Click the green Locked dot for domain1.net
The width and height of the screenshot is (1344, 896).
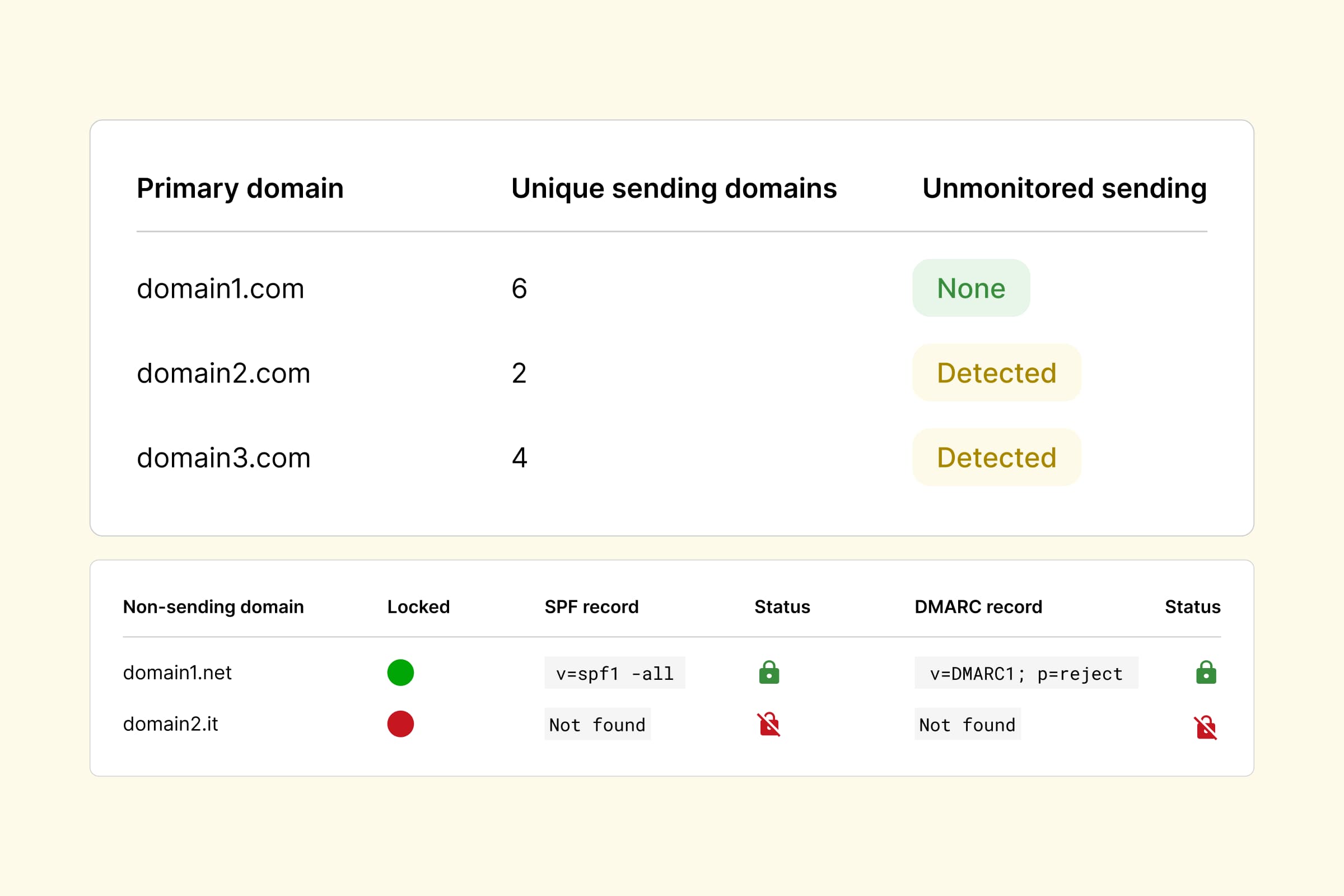tap(400, 673)
